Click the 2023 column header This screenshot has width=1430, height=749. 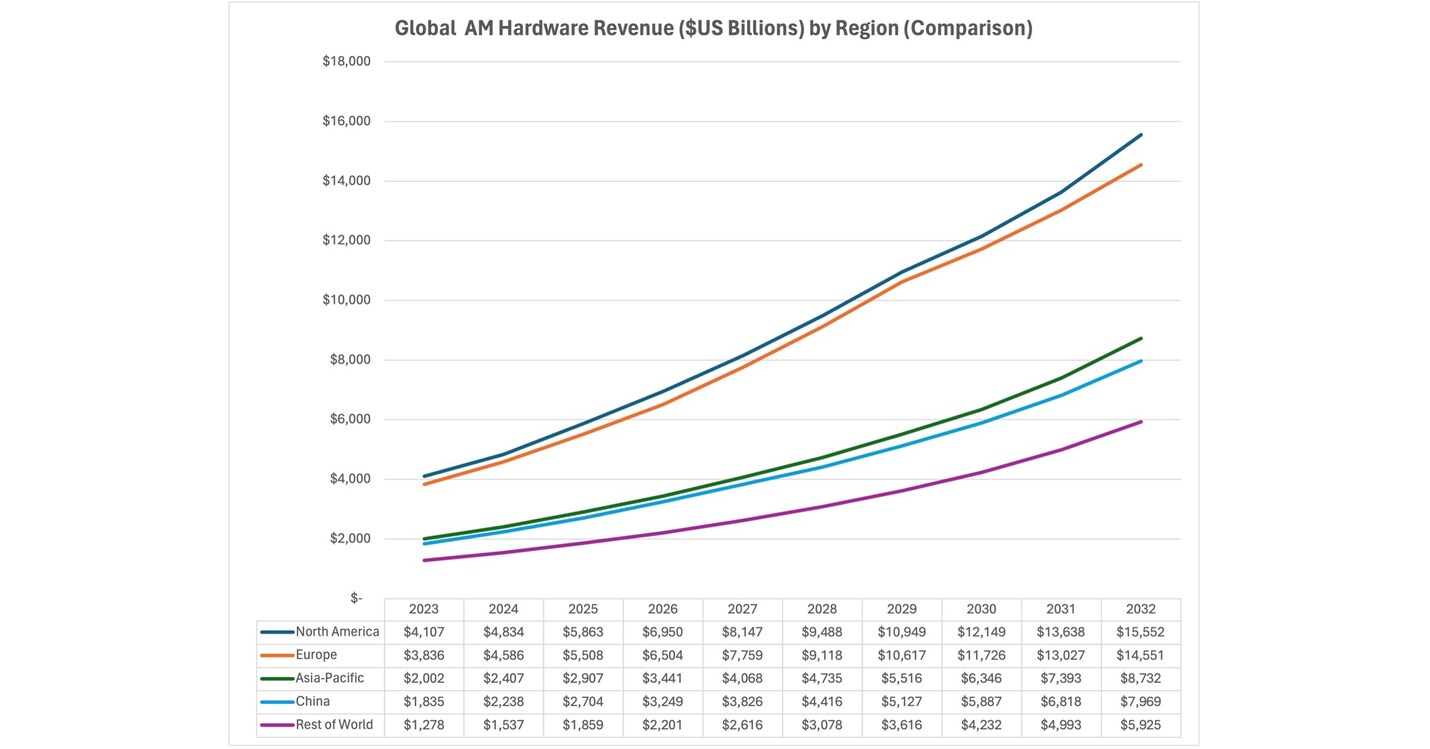424,609
